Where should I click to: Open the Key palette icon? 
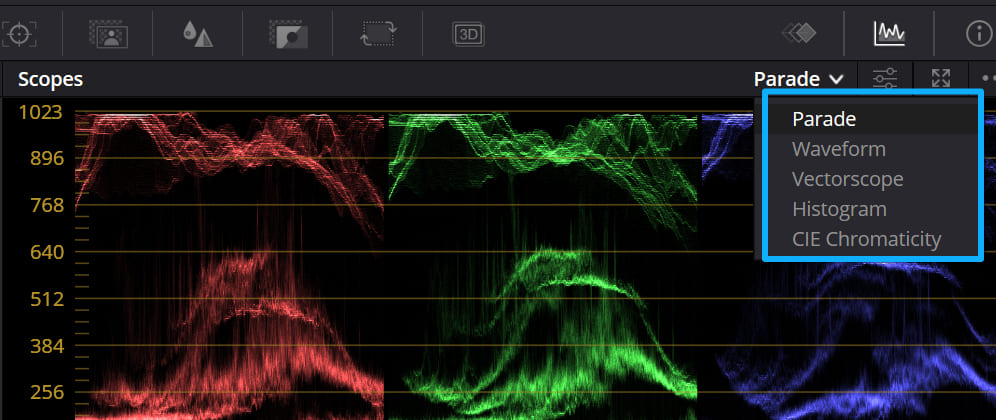[288, 34]
